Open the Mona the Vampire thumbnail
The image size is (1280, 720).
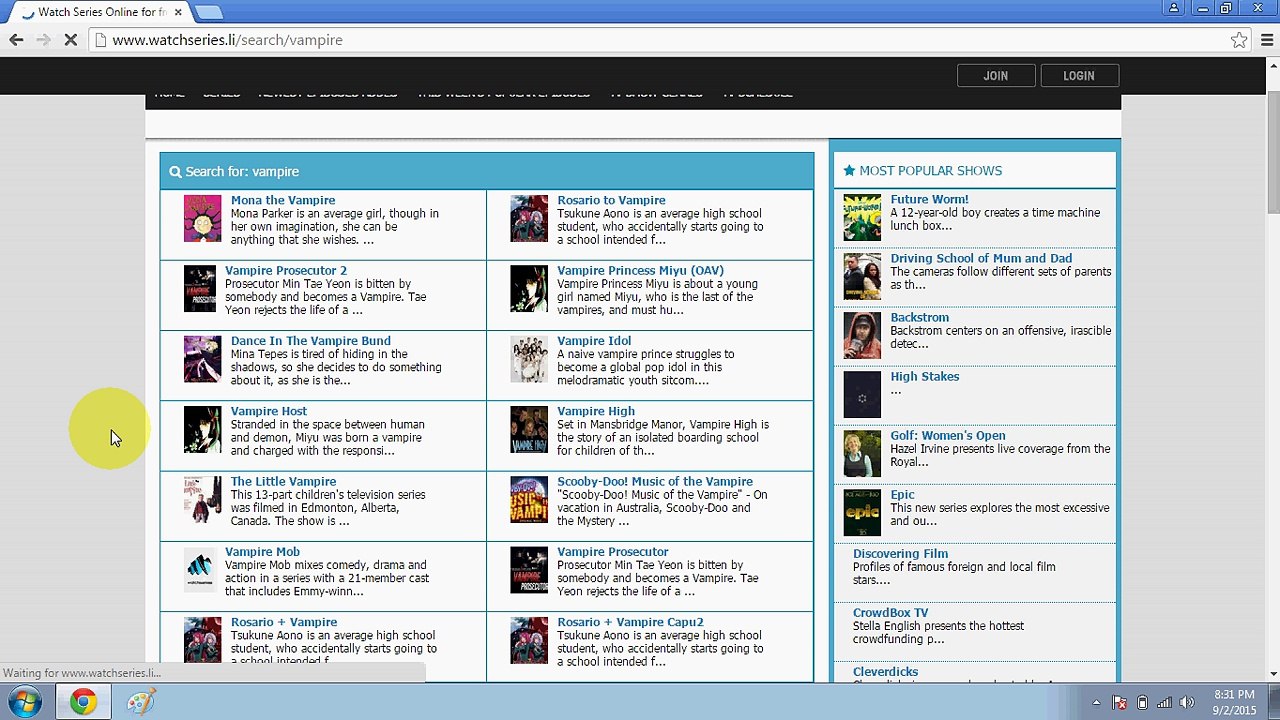[202, 219]
